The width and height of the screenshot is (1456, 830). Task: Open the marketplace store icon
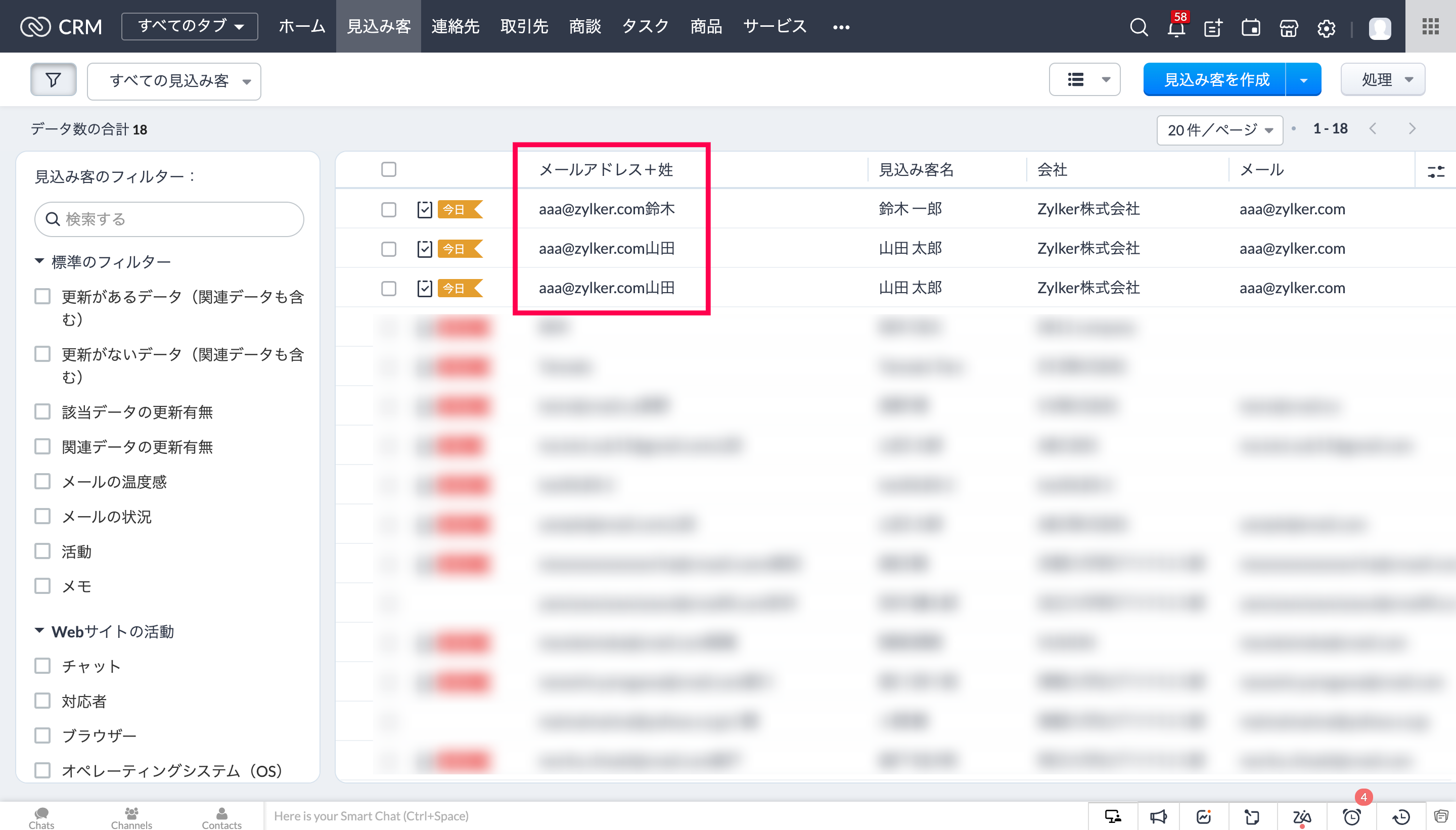coord(1288,27)
